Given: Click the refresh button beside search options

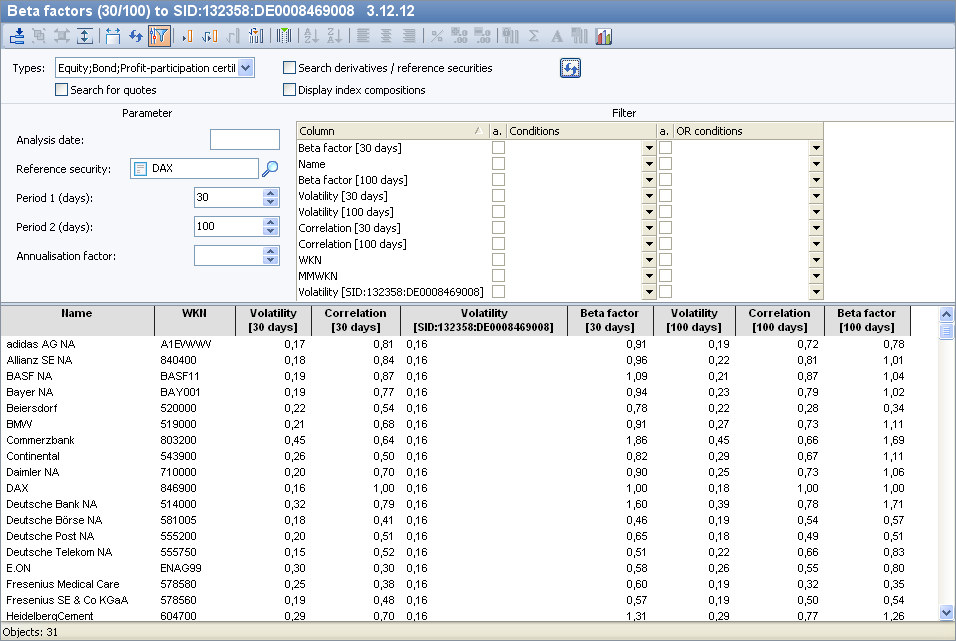Looking at the screenshot, I should point(570,68).
